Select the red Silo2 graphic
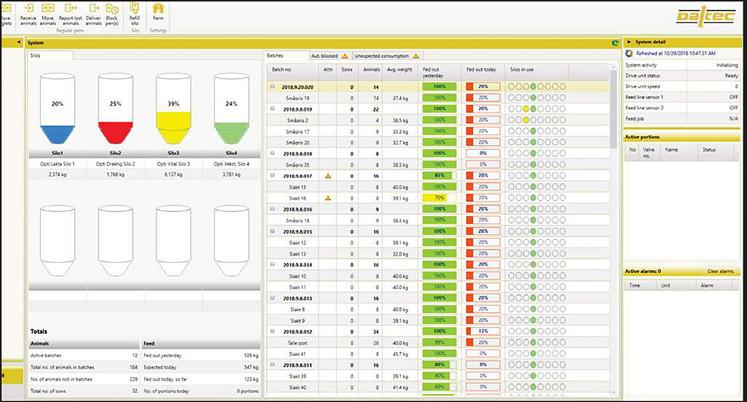Screen dimensions: 747x402 [x=115, y=109]
